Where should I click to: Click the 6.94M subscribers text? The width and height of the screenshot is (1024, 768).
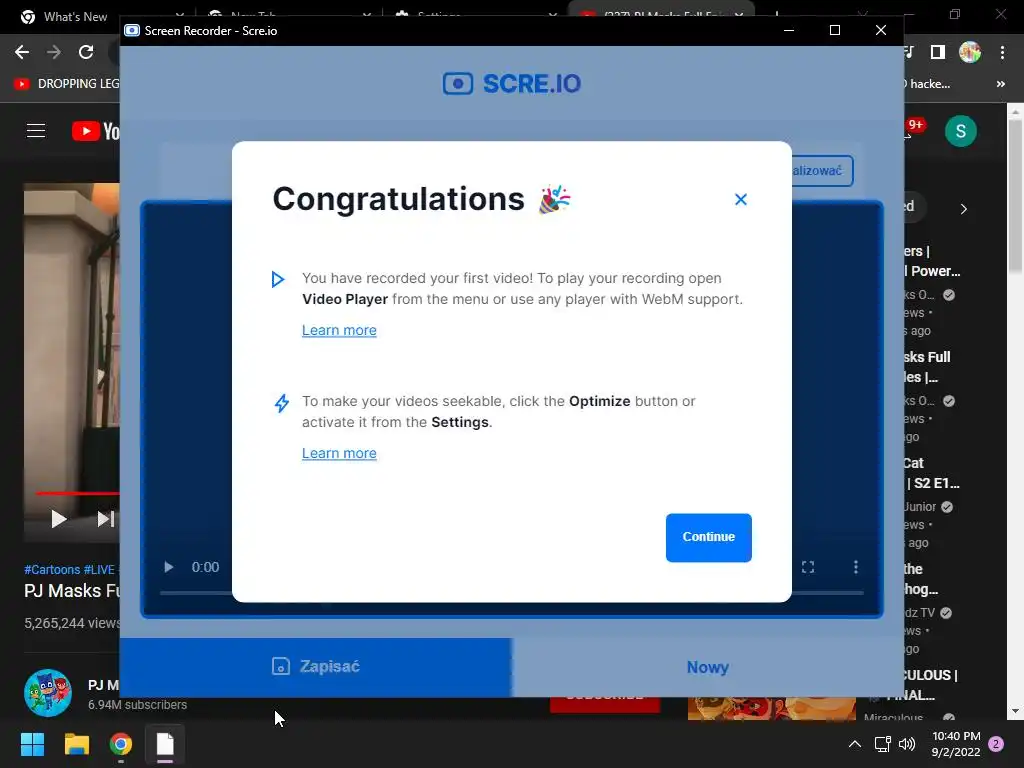coord(137,705)
